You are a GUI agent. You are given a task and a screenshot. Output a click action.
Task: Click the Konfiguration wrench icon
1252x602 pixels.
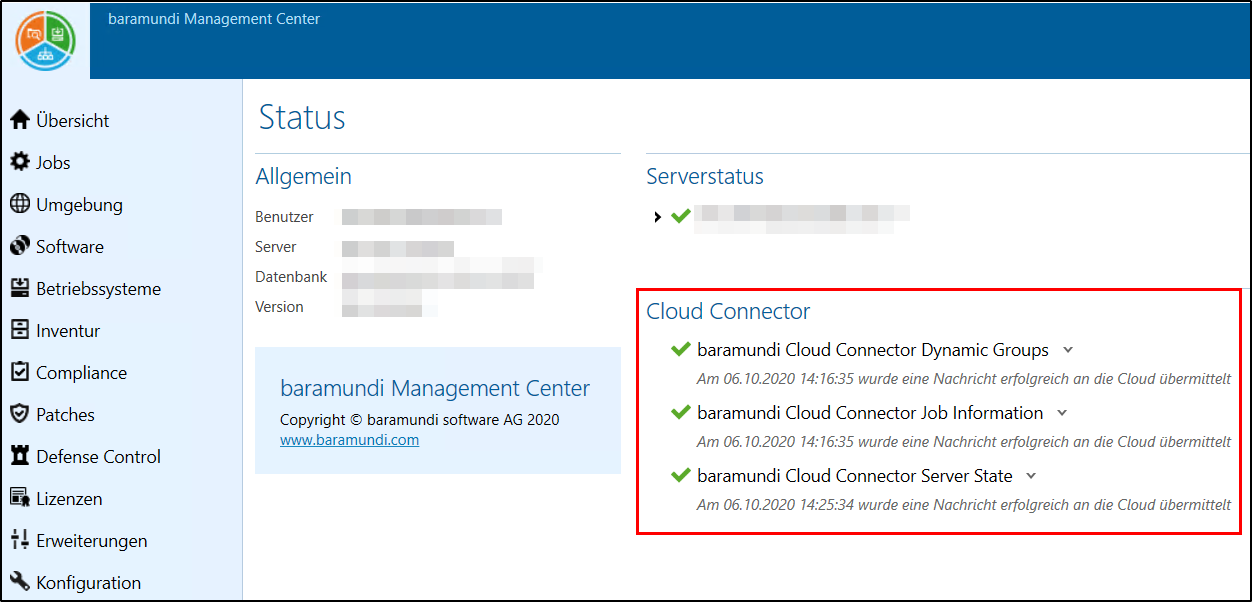[20, 582]
